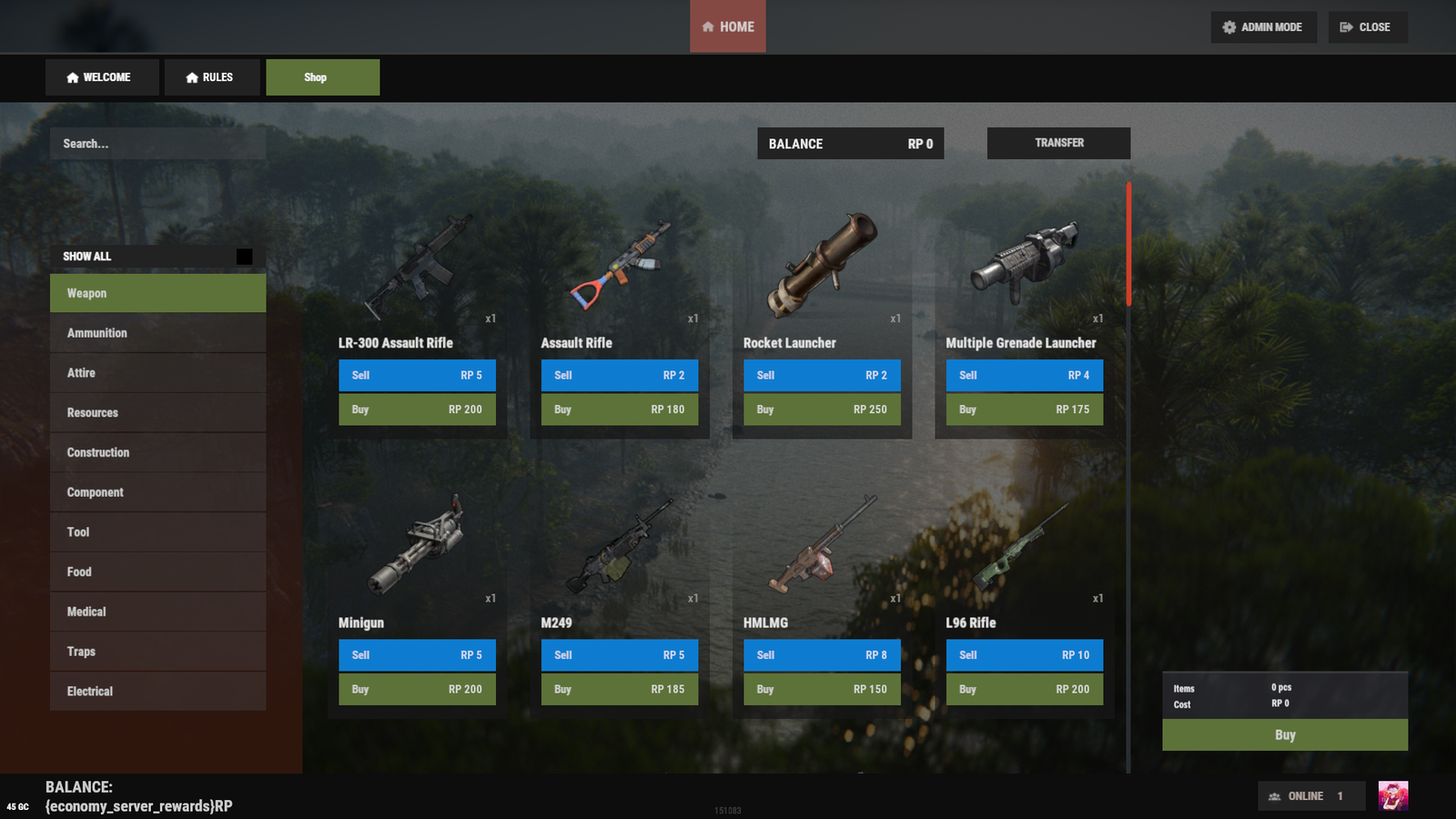Buy Rocket Launcher for RP 250
The height and width of the screenshot is (819, 1456).
(x=822, y=409)
